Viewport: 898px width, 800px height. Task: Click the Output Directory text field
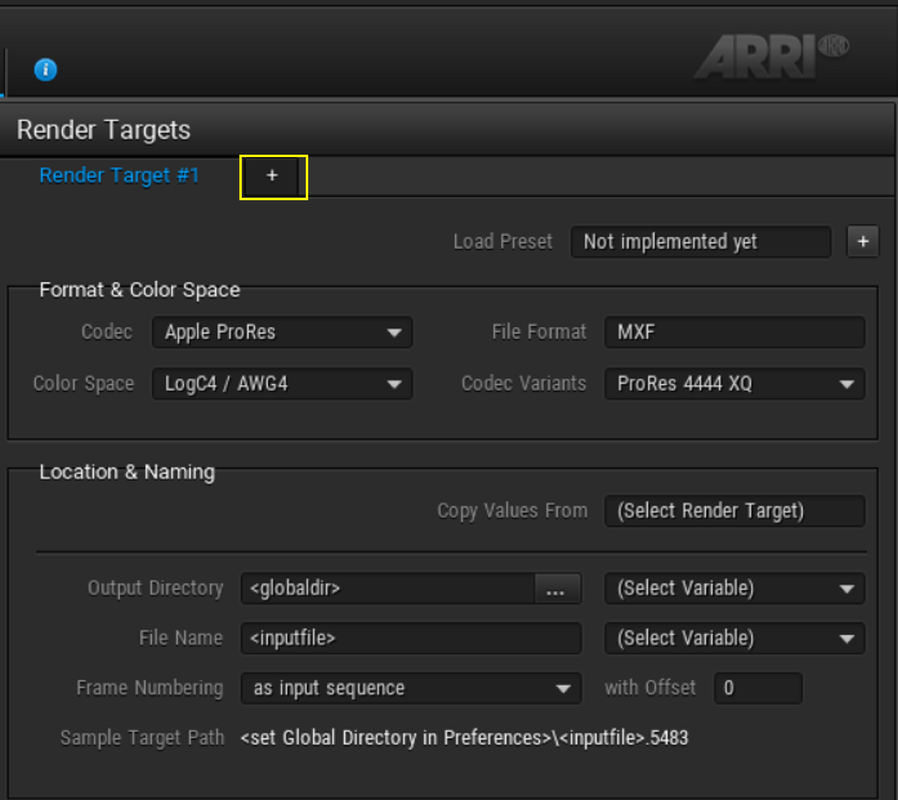point(388,589)
